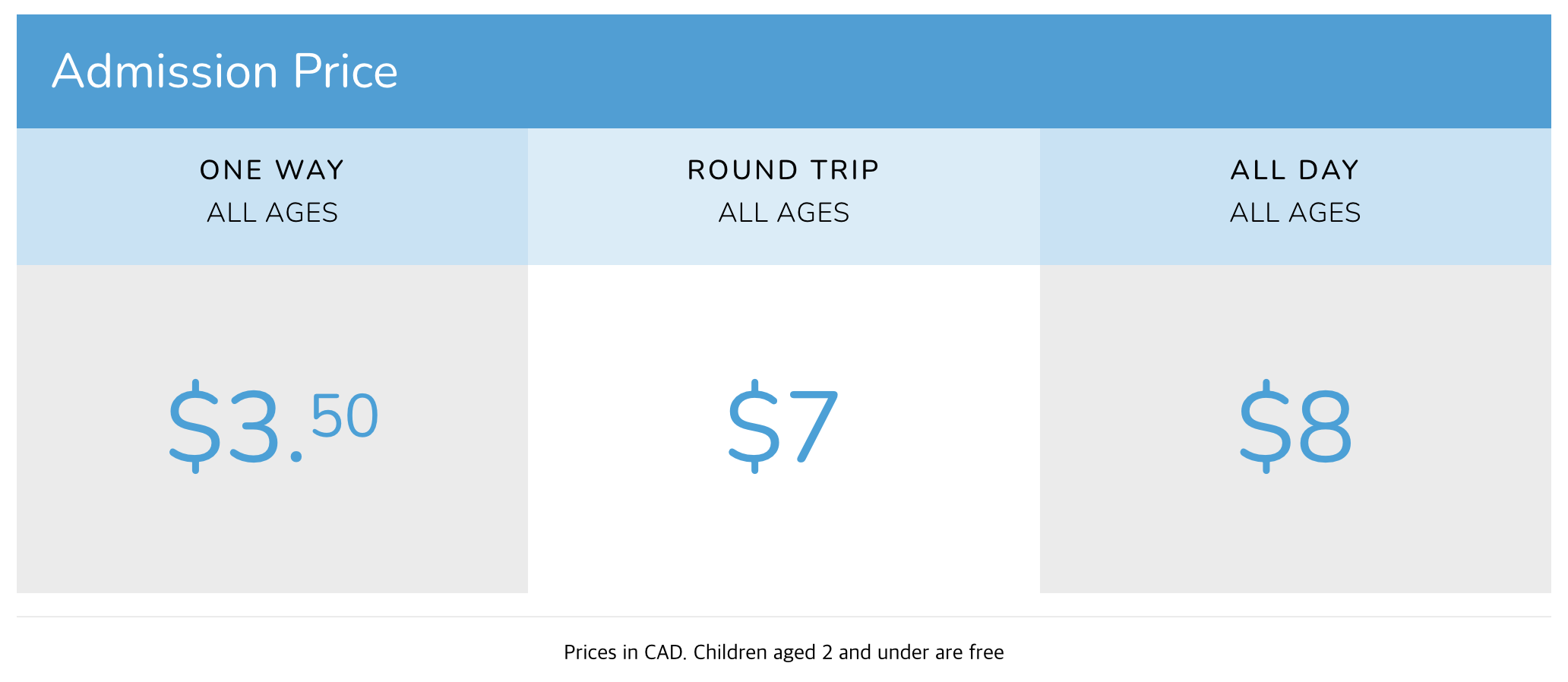This screenshot has height=682, width=1568.
Task: Select the ALL DAY column header
Action: [1295, 170]
